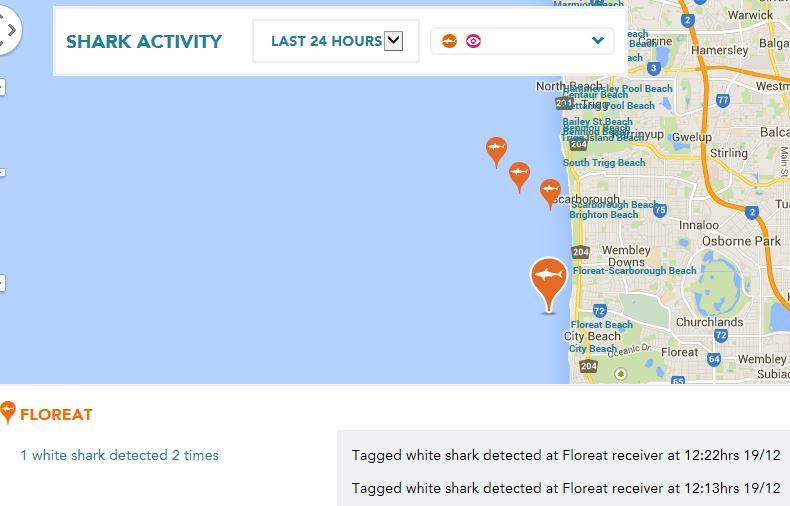Select the 12:13hrs Floreat detection entry

pos(565,488)
